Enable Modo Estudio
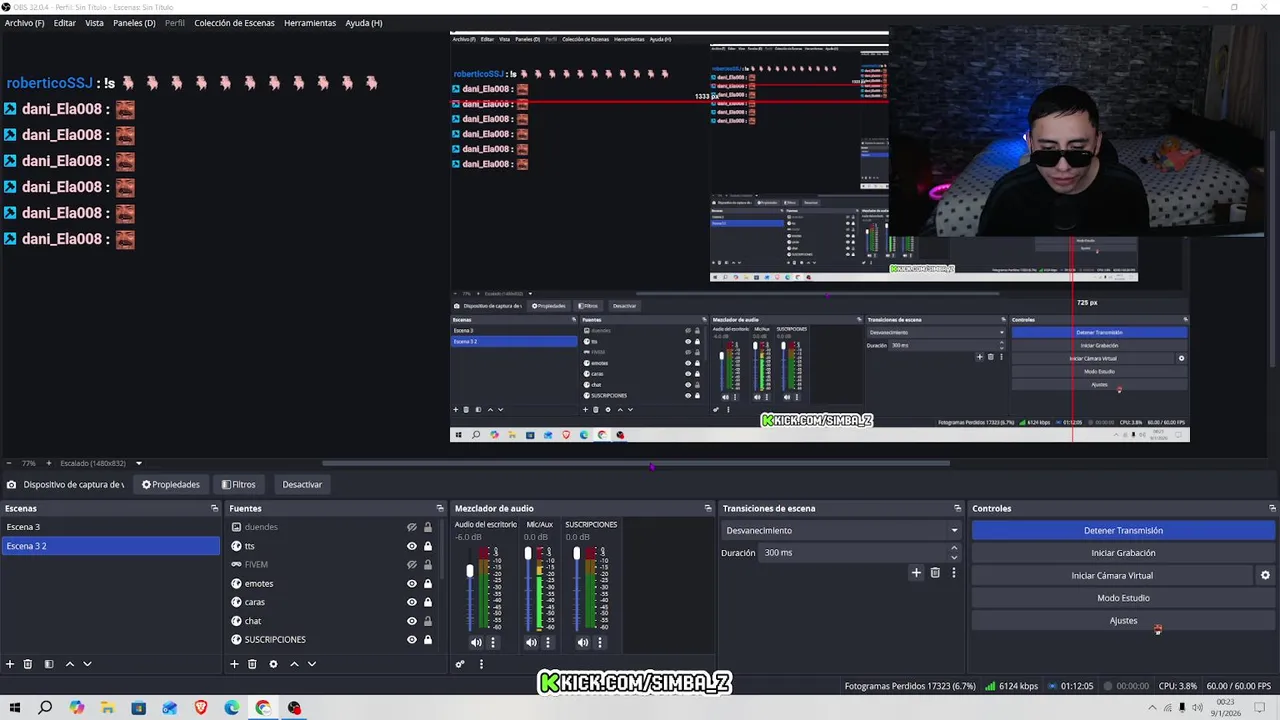 point(1123,598)
